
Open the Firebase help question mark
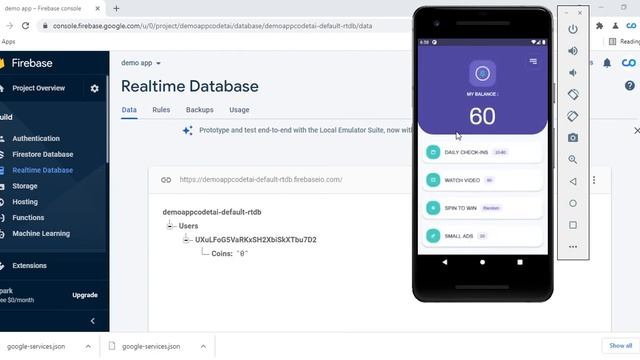629,85
